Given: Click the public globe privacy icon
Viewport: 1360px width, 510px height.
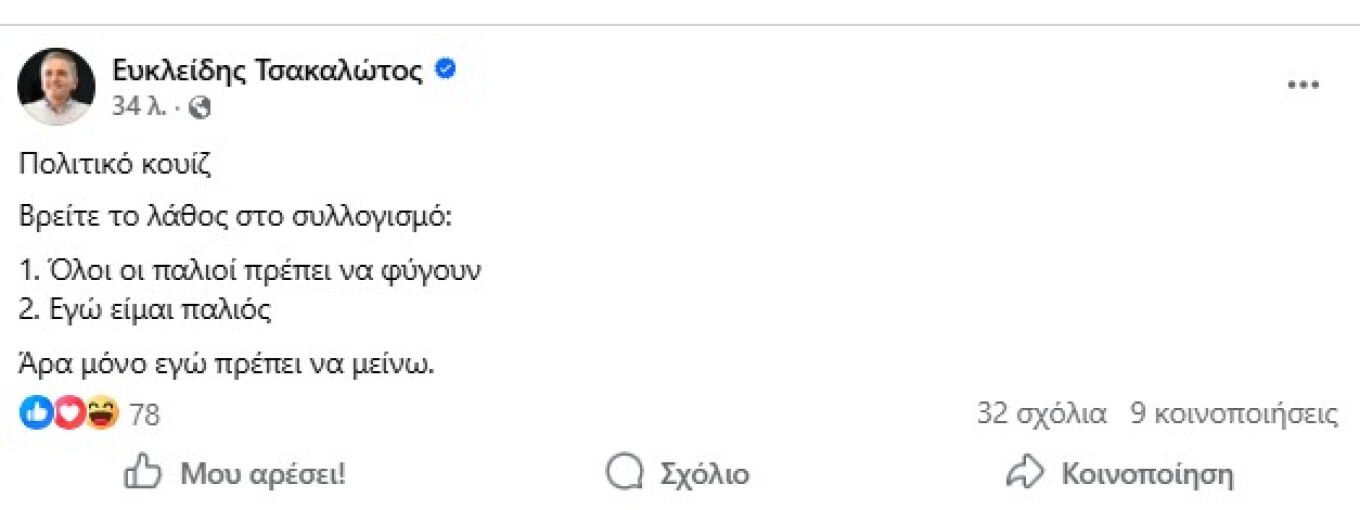Looking at the screenshot, I should point(200,108).
